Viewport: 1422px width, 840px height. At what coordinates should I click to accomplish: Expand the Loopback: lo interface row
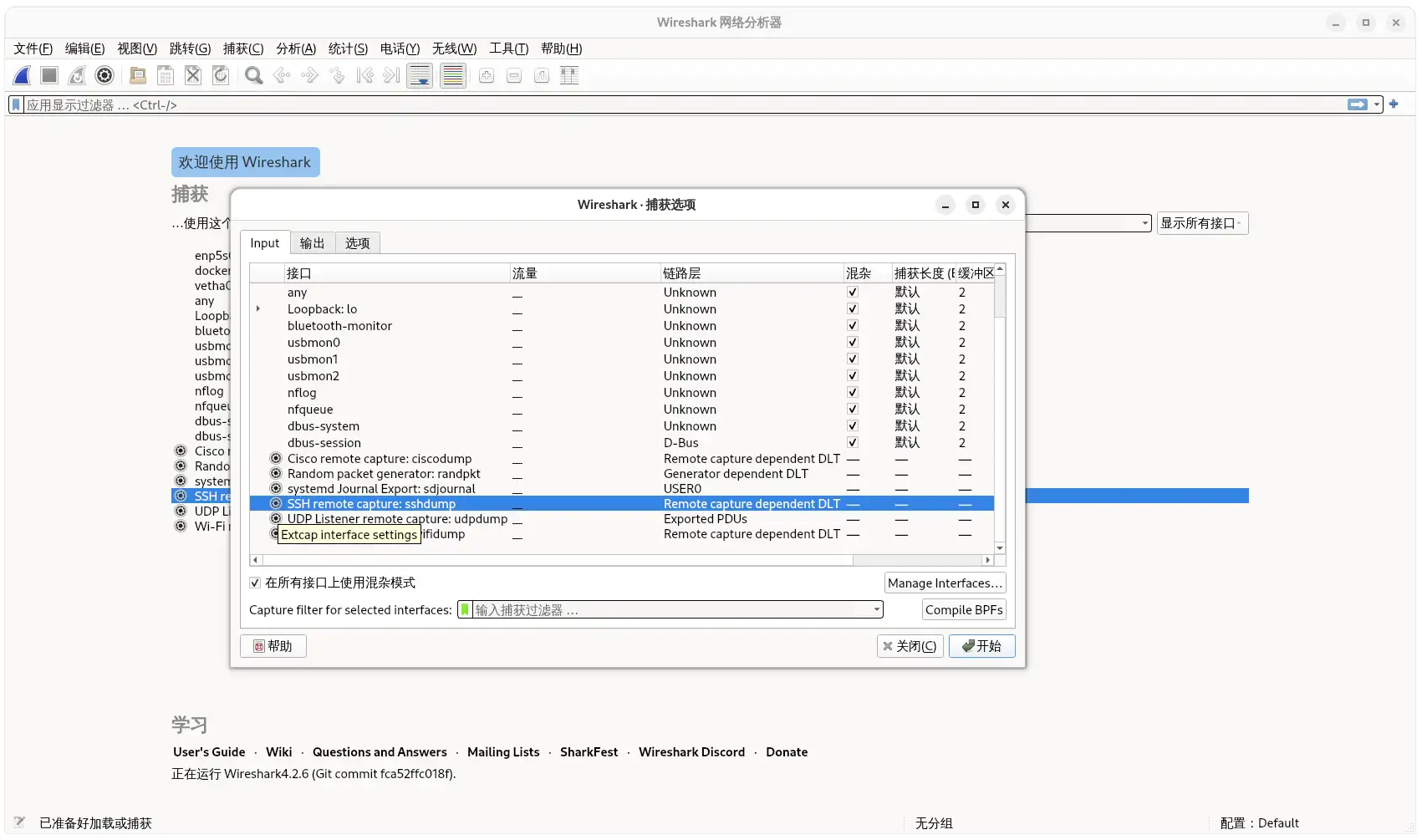pyautogui.click(x=258, y=309)
